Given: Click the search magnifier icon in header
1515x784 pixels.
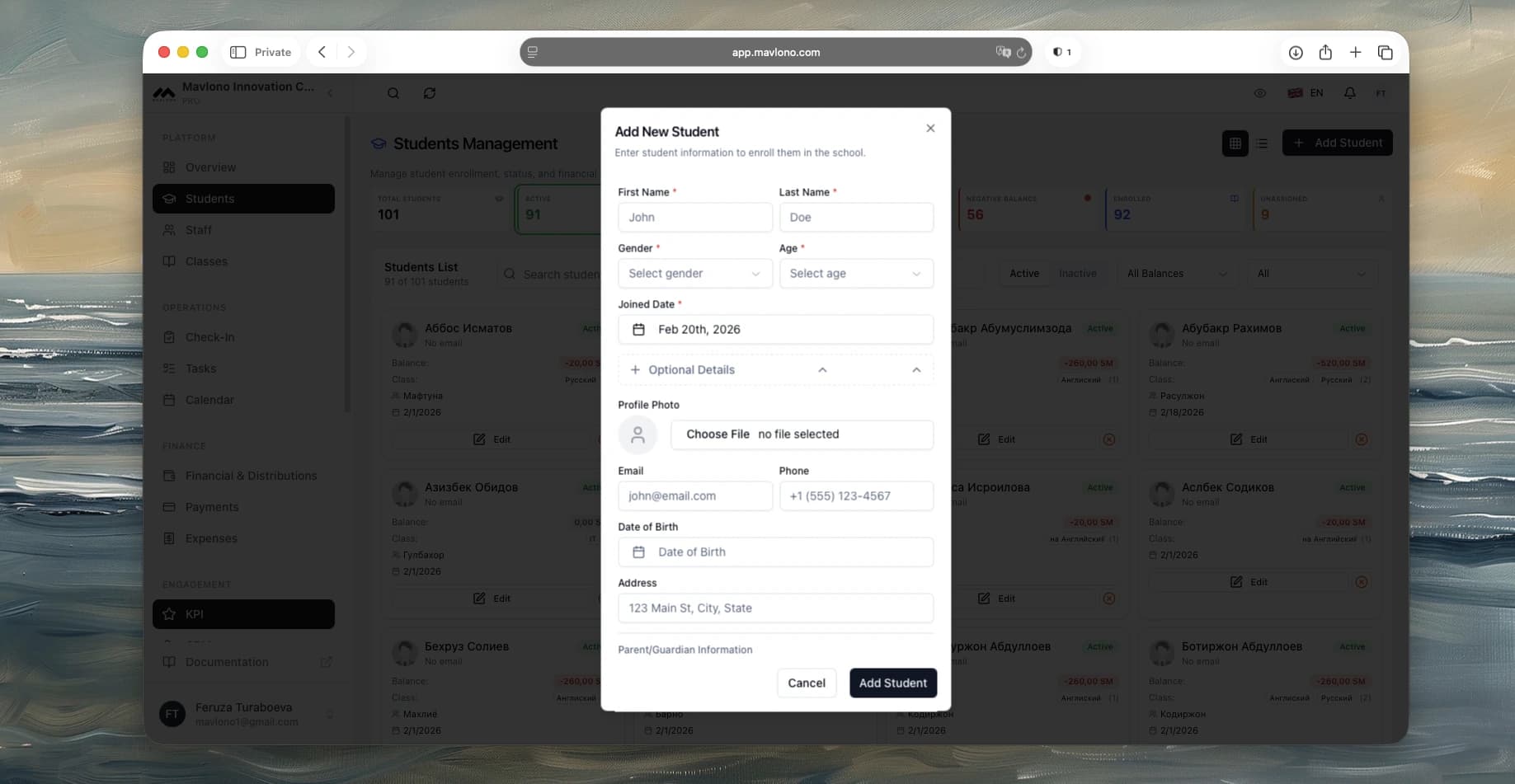Looking at the screenshot, I should tap(393, 93).
